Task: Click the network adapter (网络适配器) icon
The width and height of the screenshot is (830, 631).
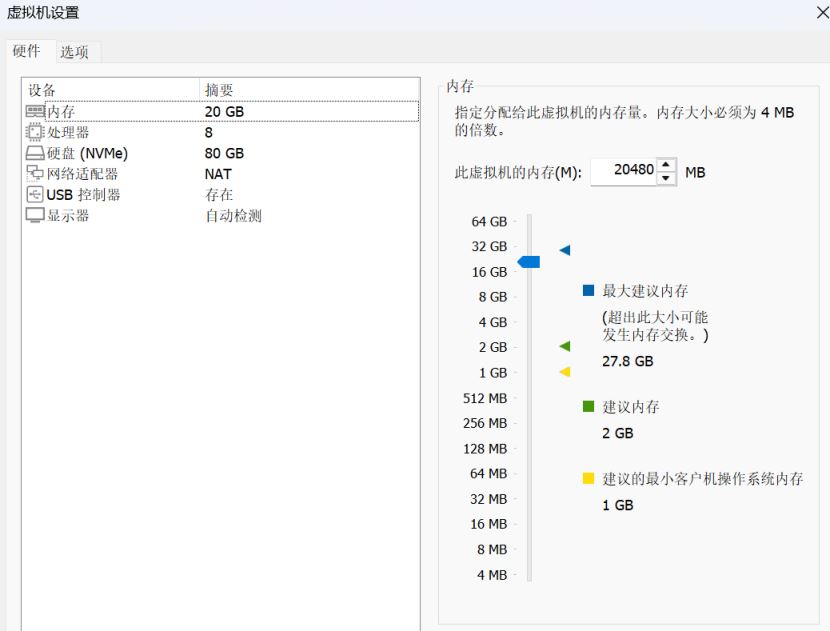Action: (35, 173)
